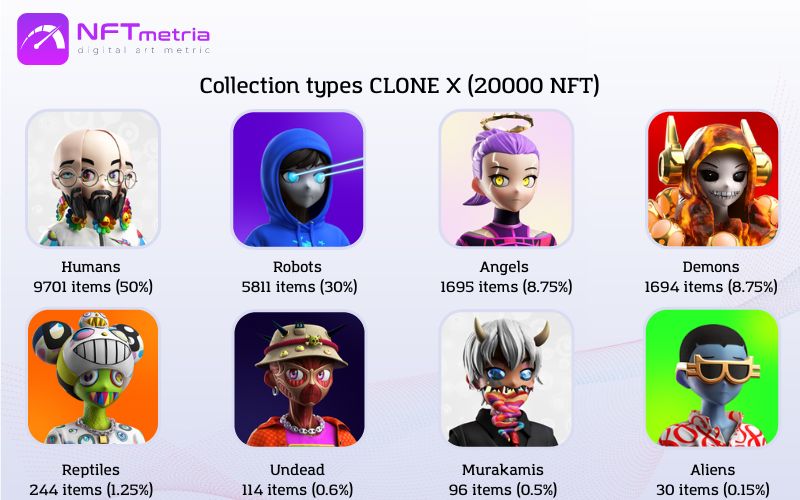800x500 pixels.
Task: Click the Angels label text
Action: pos(504,267)
